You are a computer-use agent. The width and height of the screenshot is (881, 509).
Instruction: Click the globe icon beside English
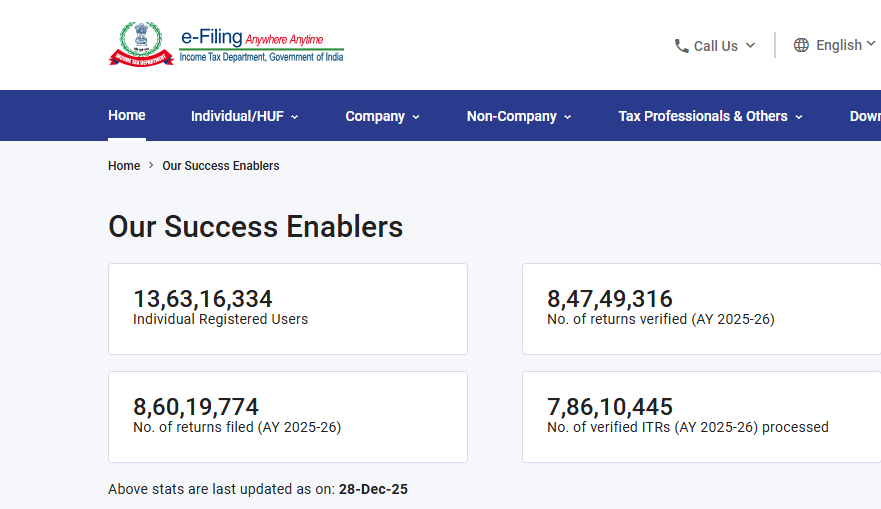coord(801,45)
